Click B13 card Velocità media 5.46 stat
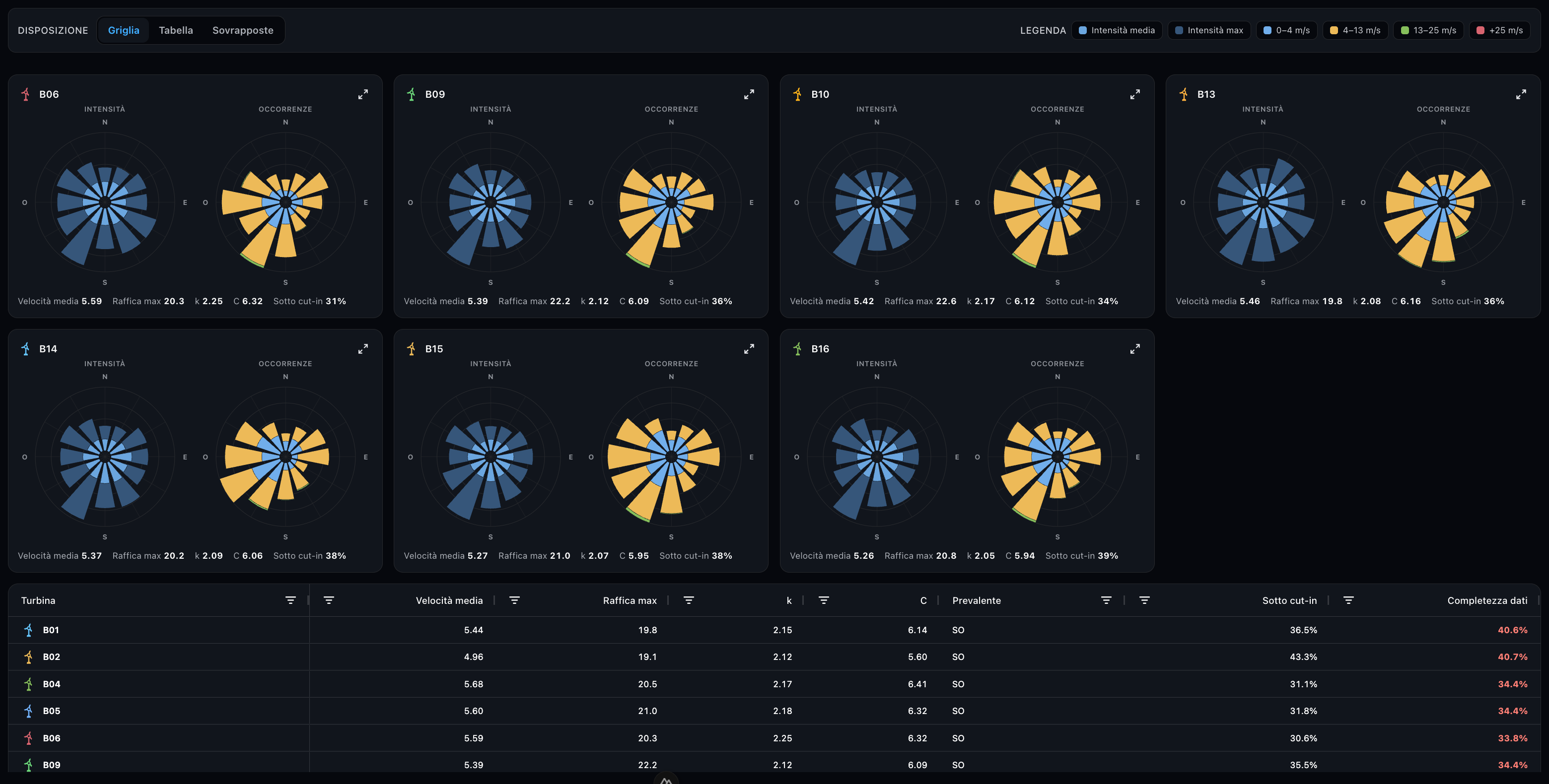The image size is (1549, 784). coord(1218,302)
